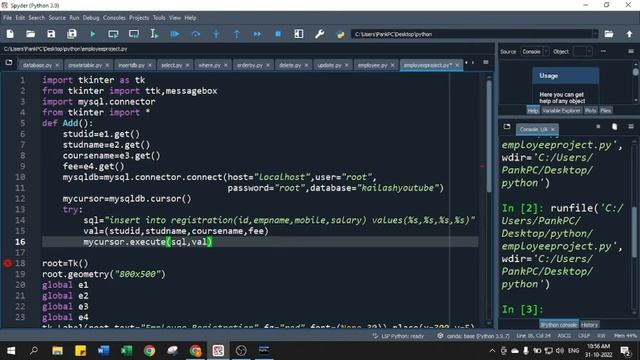Switch to the History tab
Viewport: 640px width, 360px height.
click(589, 325)
